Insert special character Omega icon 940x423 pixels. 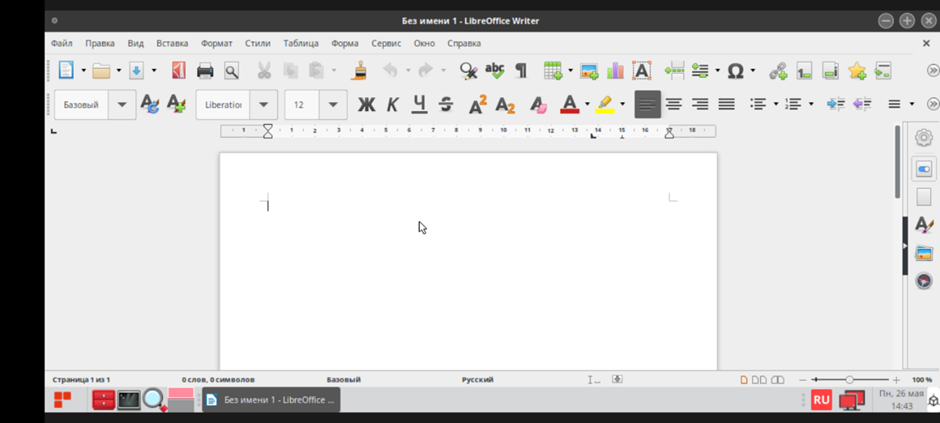(x=736, y=71)
